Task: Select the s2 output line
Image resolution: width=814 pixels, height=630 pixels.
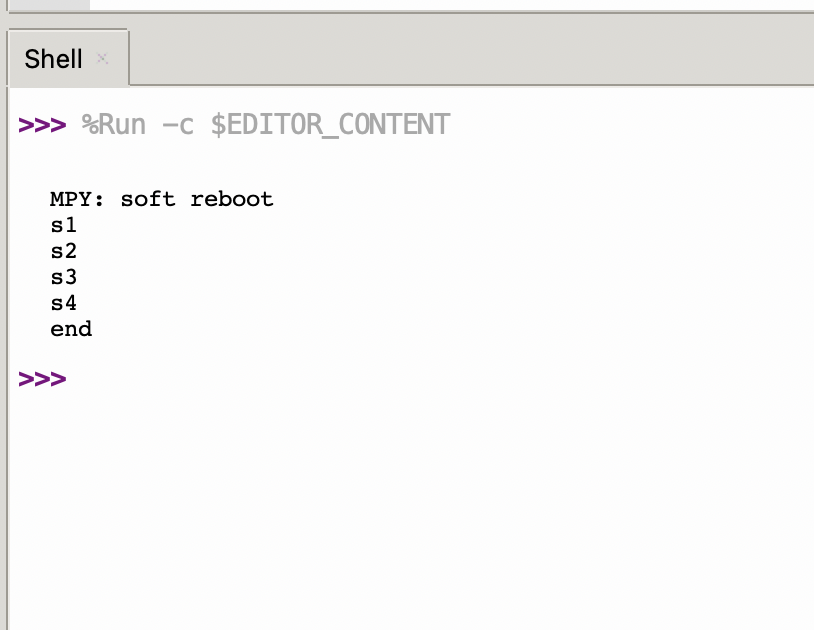Action: pos(63,250)
